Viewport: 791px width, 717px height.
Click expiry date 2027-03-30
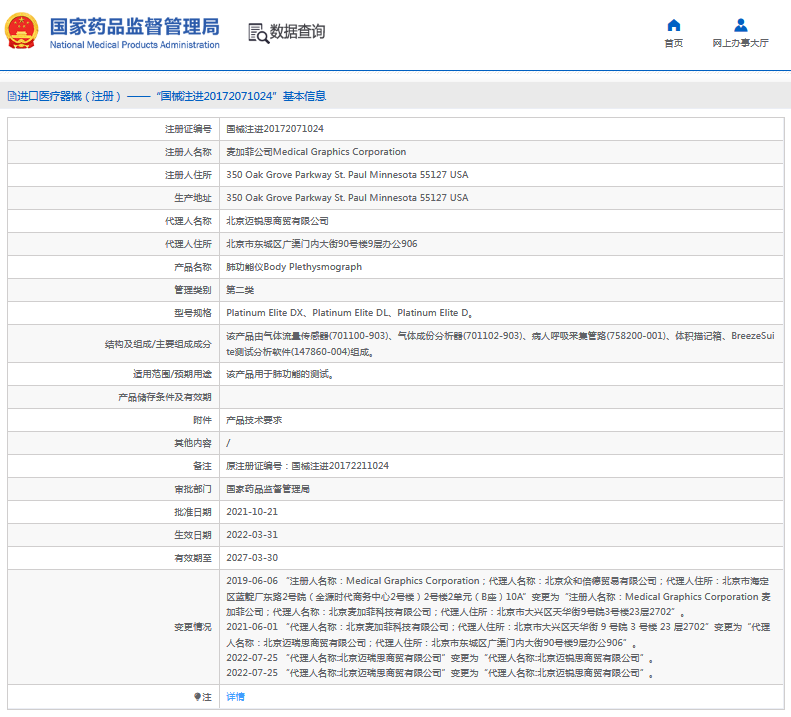pos(252,558)
